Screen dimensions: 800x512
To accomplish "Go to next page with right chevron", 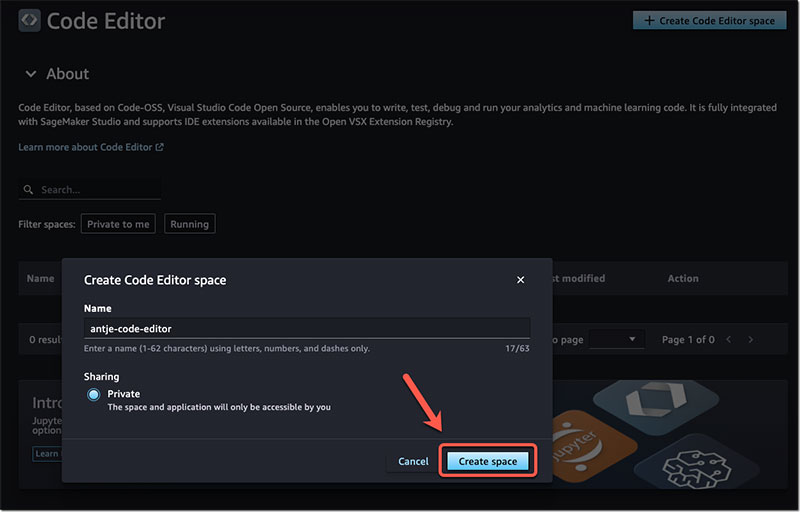I will [x=751, y=340].
